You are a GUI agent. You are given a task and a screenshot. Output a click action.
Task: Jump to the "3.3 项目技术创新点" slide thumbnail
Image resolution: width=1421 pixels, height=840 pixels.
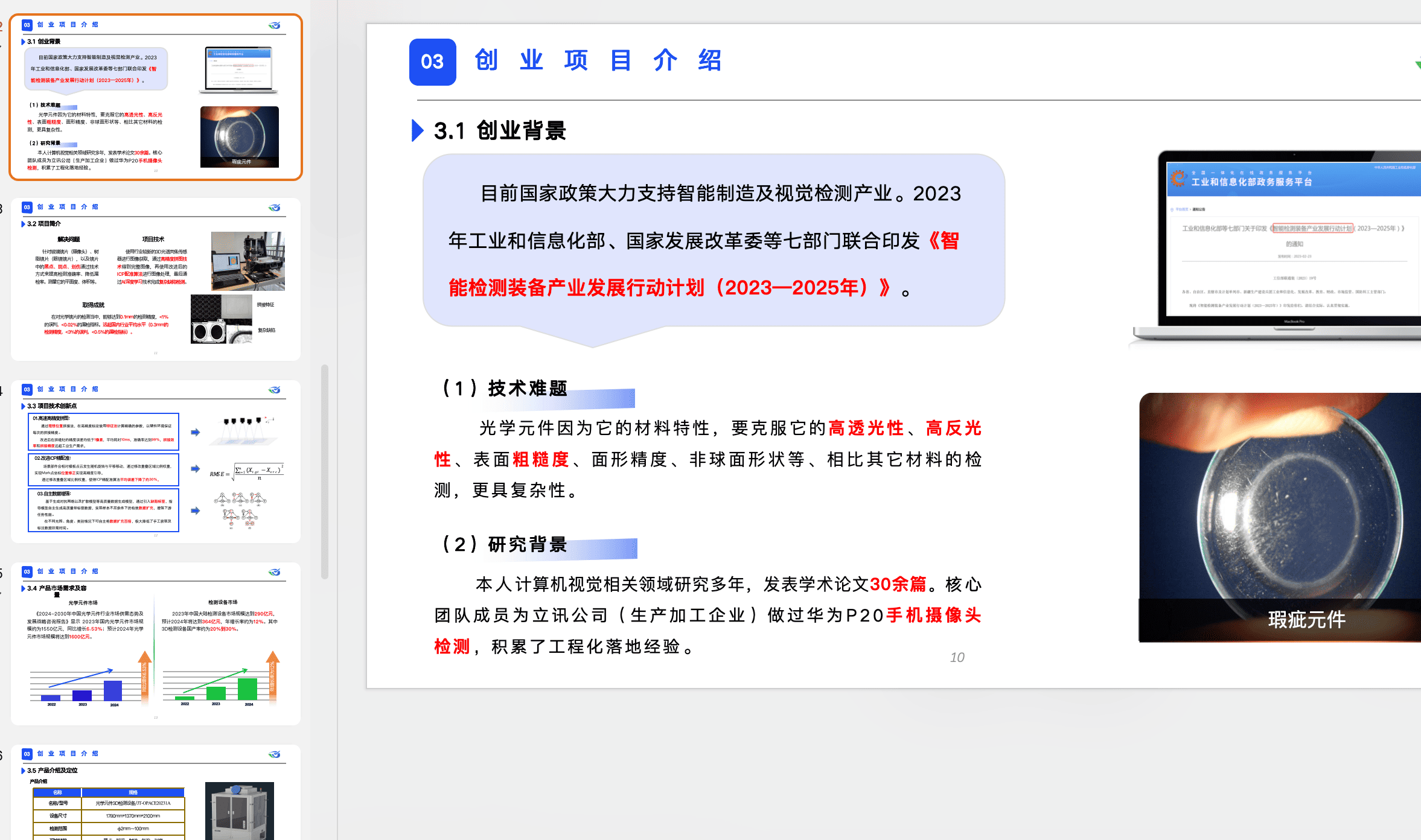[156, 462]
